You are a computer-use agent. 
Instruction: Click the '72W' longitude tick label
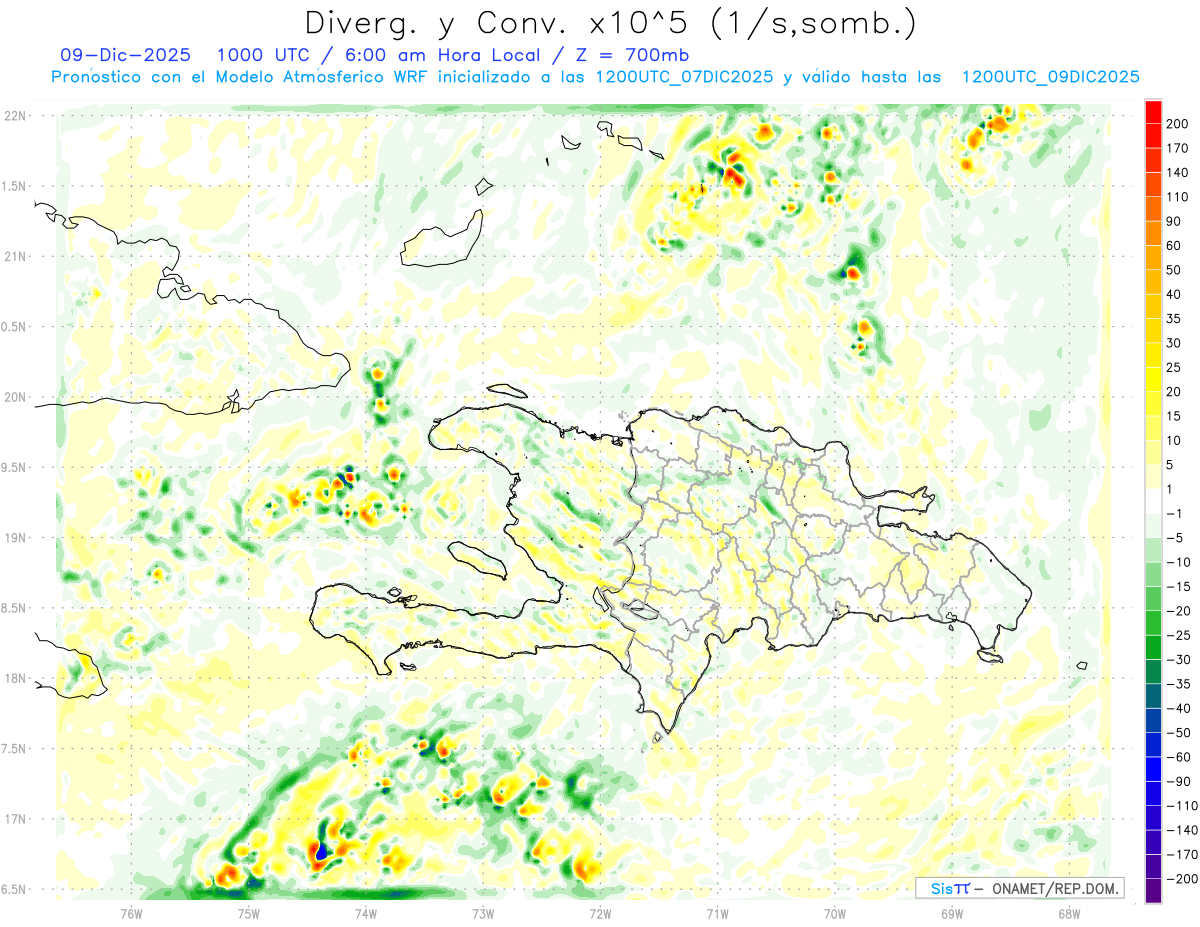(600, 912)
